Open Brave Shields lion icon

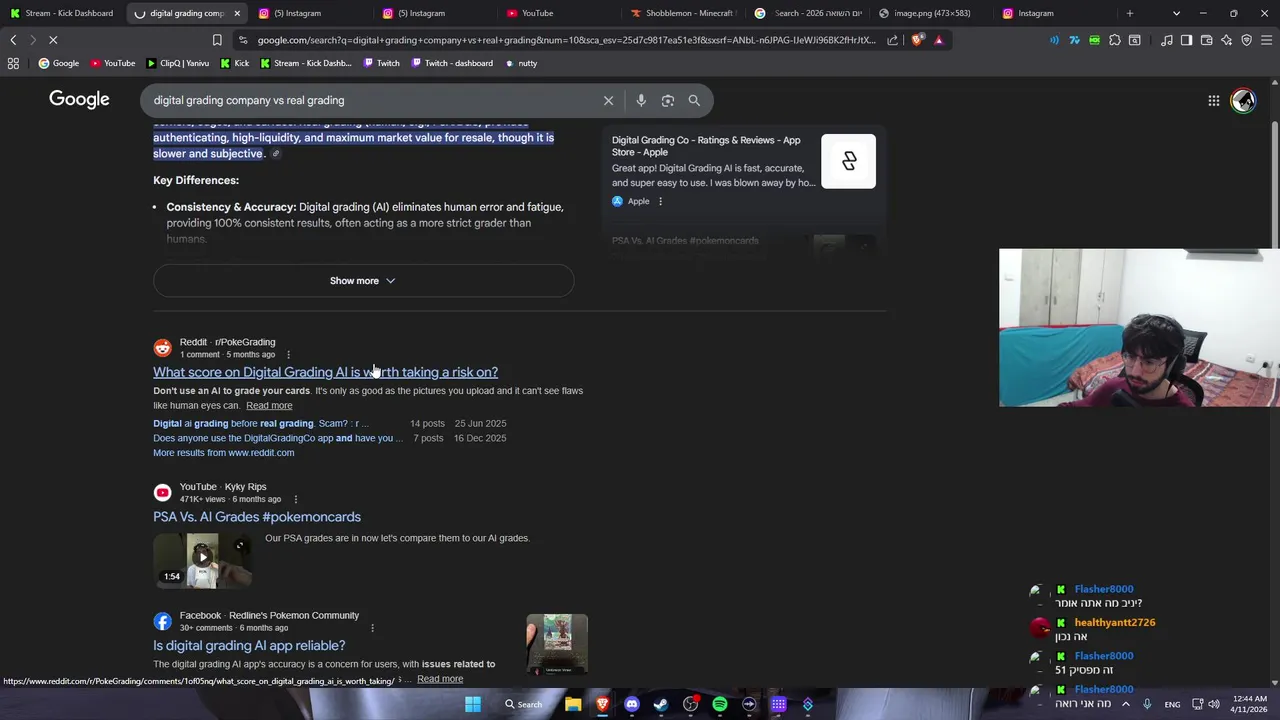coord(918,40)
